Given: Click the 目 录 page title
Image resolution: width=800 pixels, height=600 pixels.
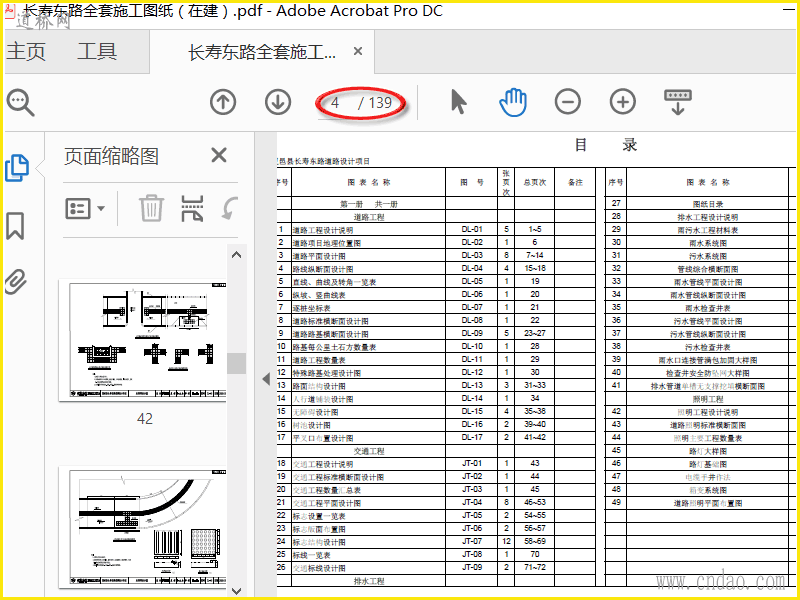Looking at the screenshot, I should tap(606, 145).
